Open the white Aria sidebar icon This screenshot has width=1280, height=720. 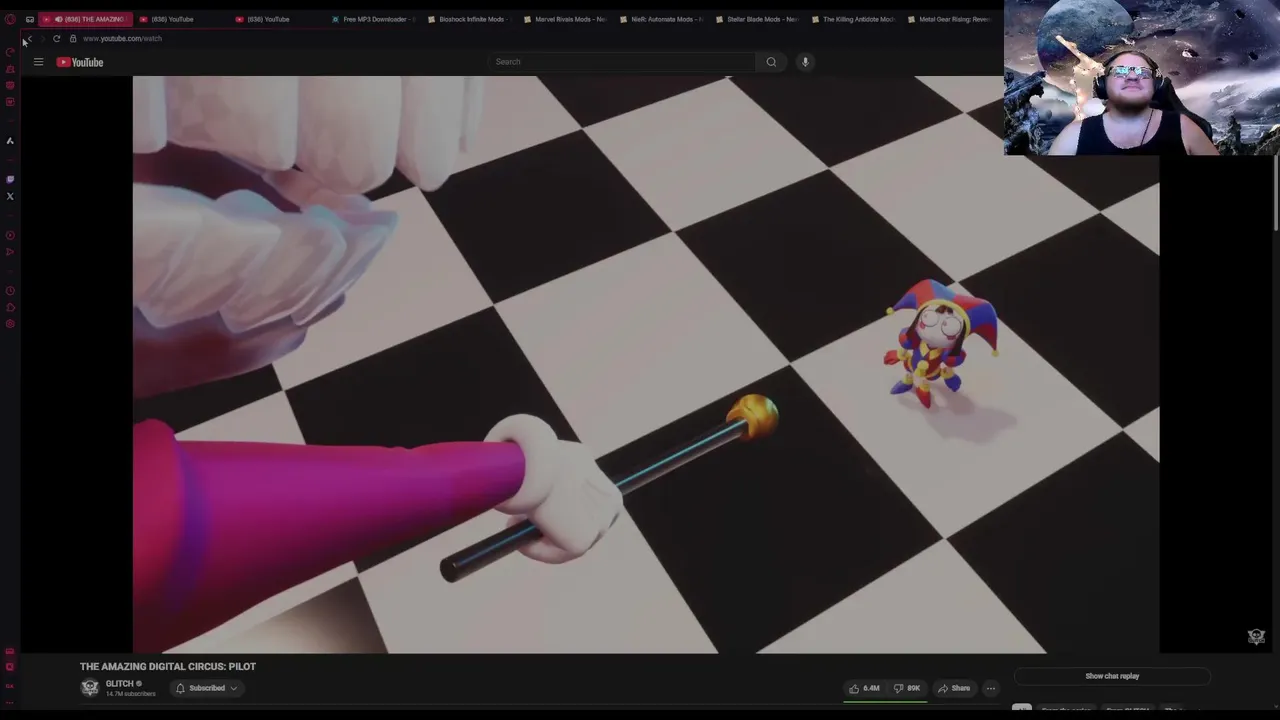pos(10,141)
